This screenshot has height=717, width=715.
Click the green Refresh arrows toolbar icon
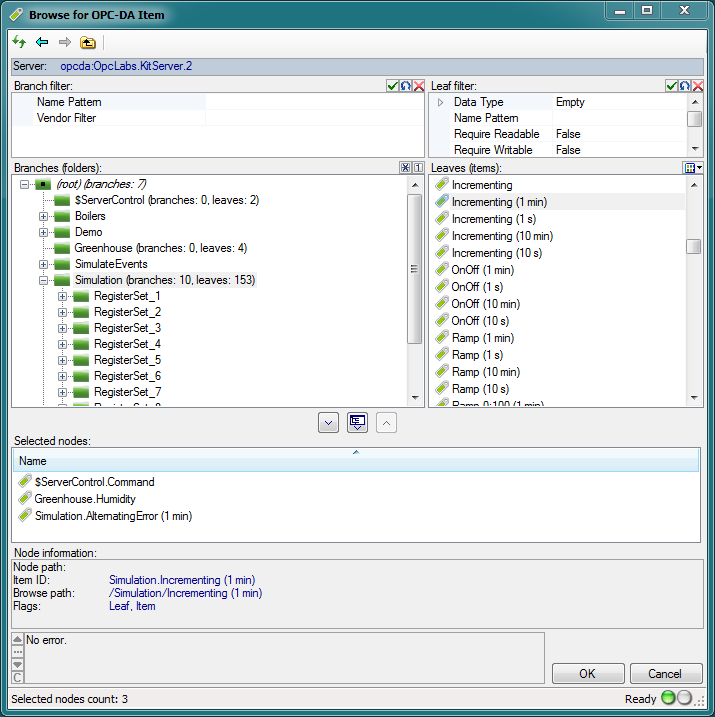19,42
